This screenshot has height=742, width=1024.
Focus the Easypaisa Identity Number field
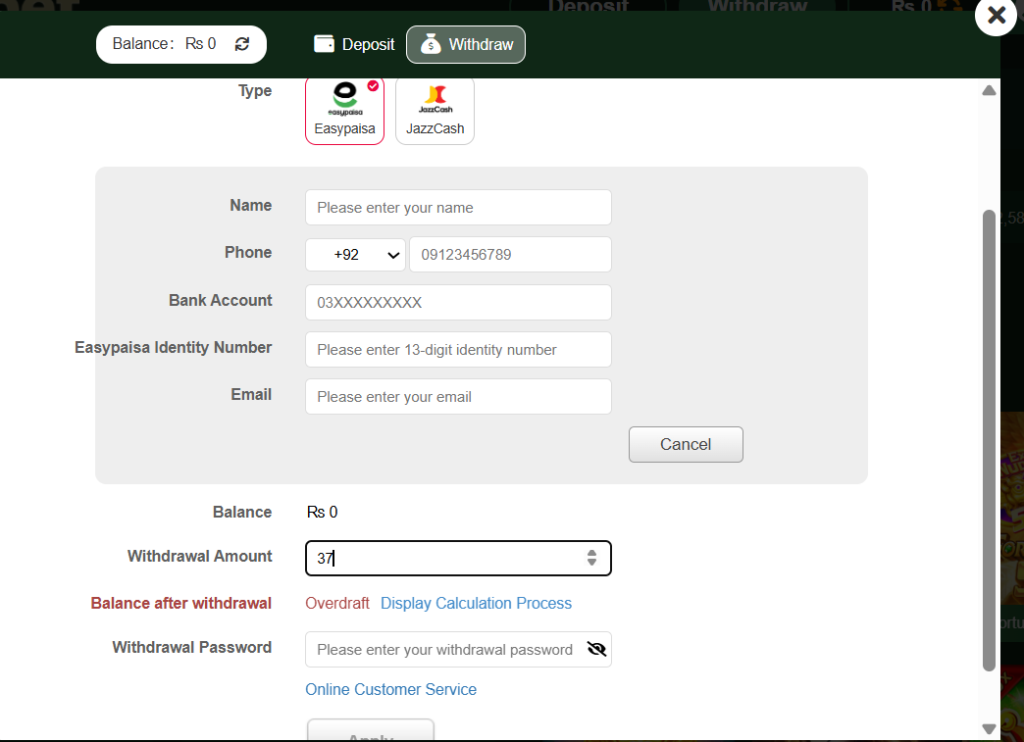click(x=458, y=349)
